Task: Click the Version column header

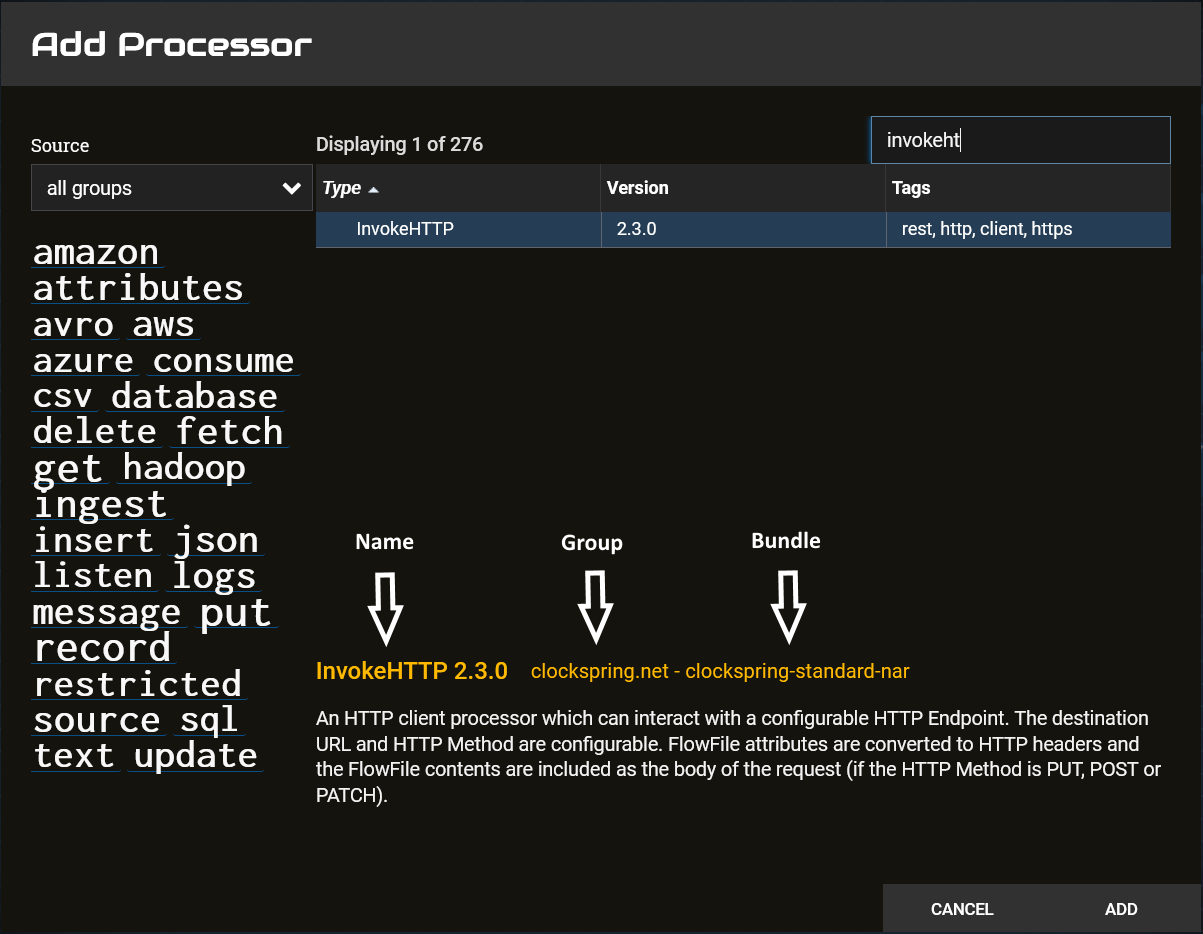Action: pyautogui.click(x=743, y=188)
